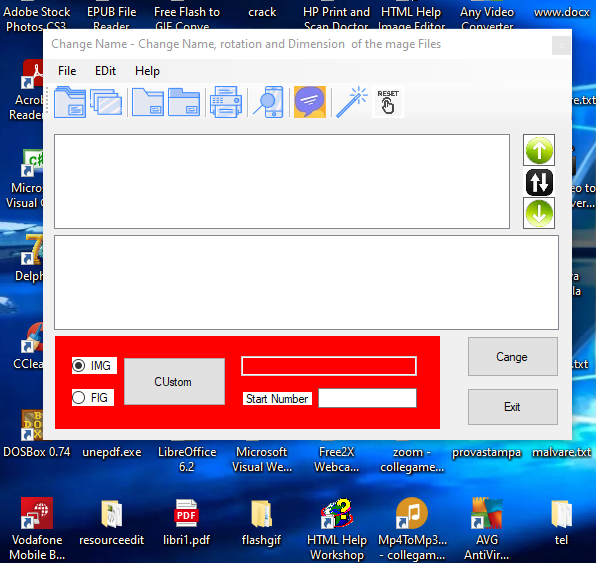
Task: Click the CUstom button
Action: (174, 382)
